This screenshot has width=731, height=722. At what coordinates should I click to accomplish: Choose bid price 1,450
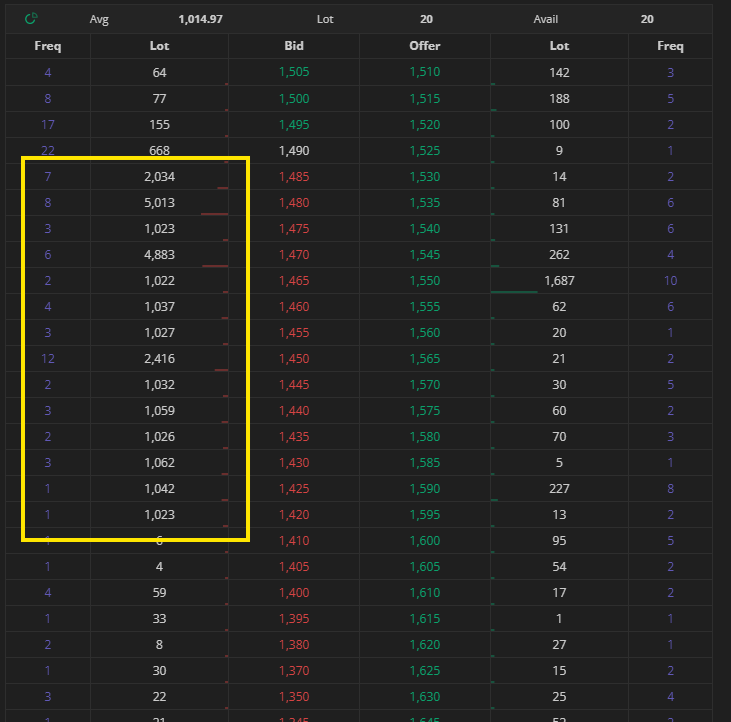click(294, 359)
